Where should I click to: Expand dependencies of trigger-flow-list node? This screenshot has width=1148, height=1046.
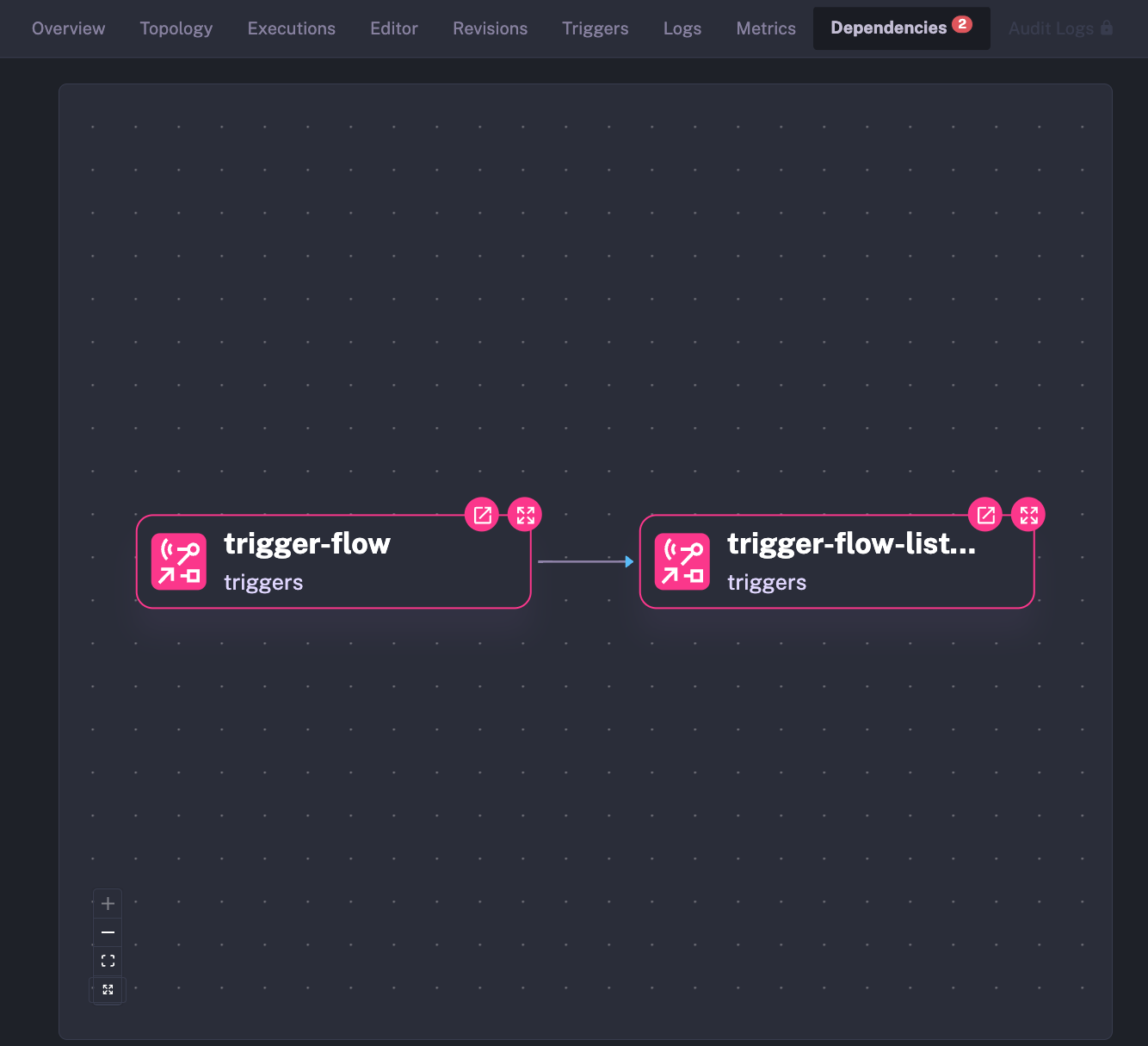(x=1028, y=515)
